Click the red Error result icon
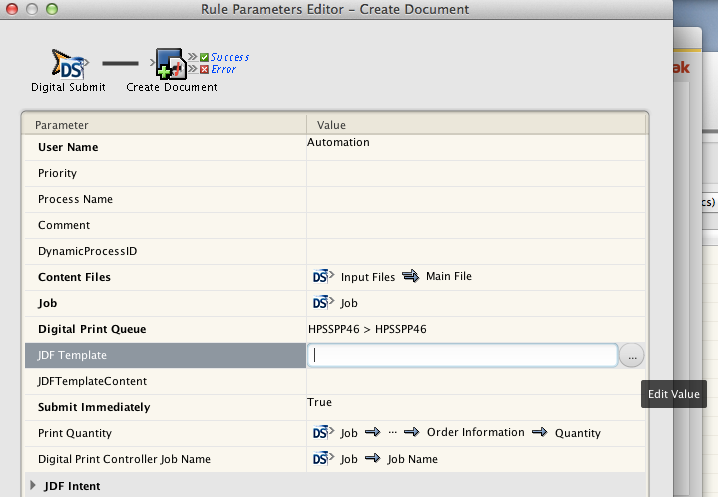The image size is (718, 497). pos(204,70)
